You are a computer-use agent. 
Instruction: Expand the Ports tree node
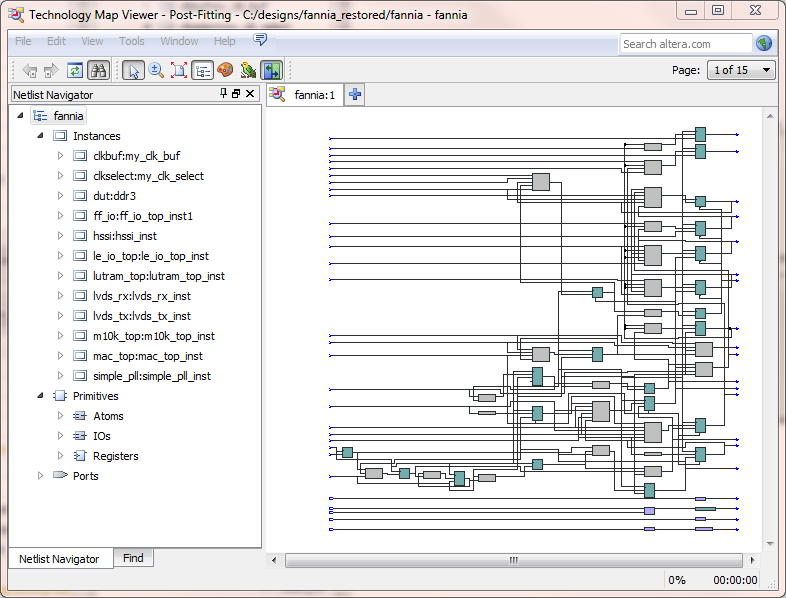pyautogui.click(x=41, y=476)
